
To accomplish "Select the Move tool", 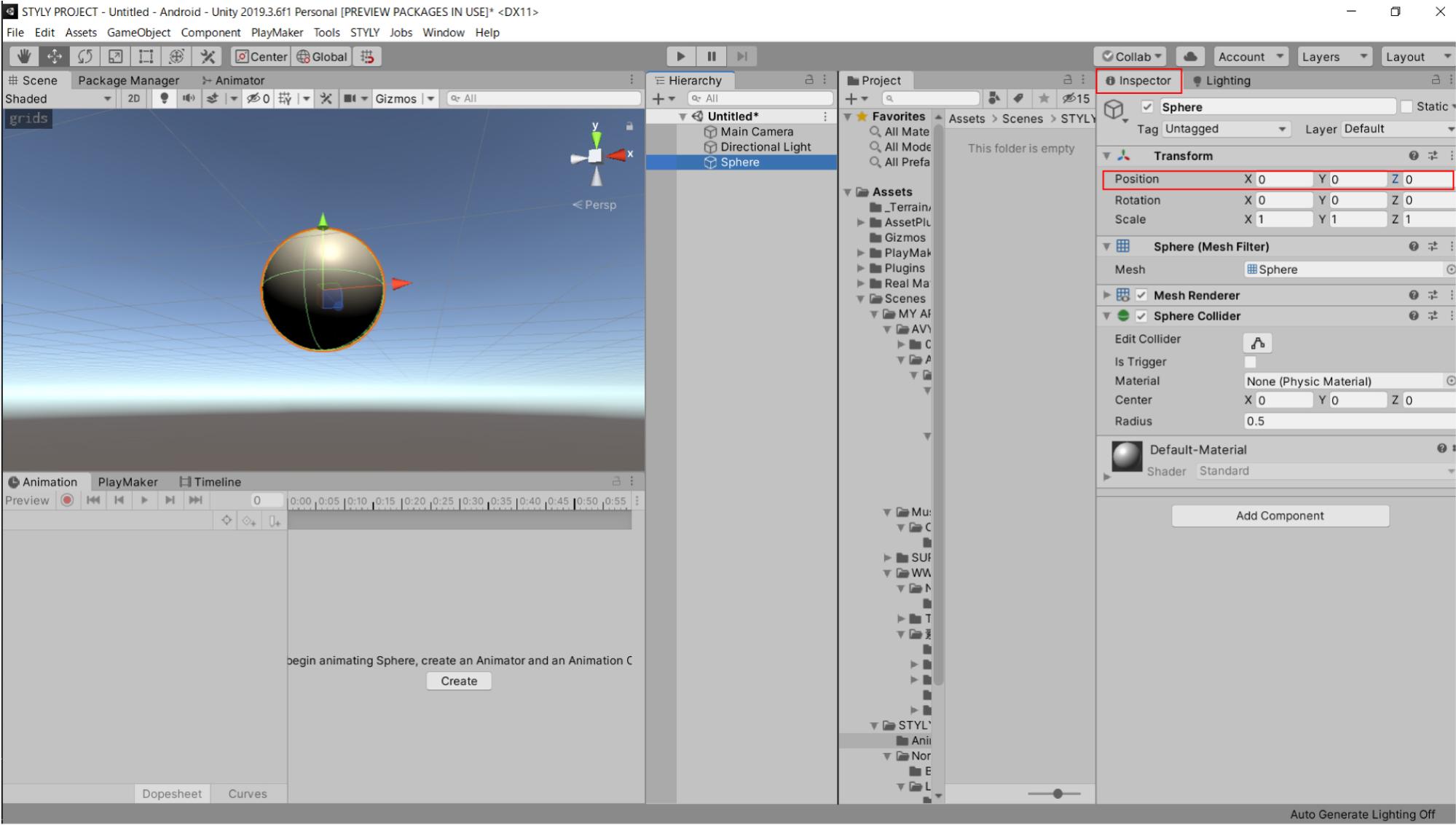I will tap(55, 56).
